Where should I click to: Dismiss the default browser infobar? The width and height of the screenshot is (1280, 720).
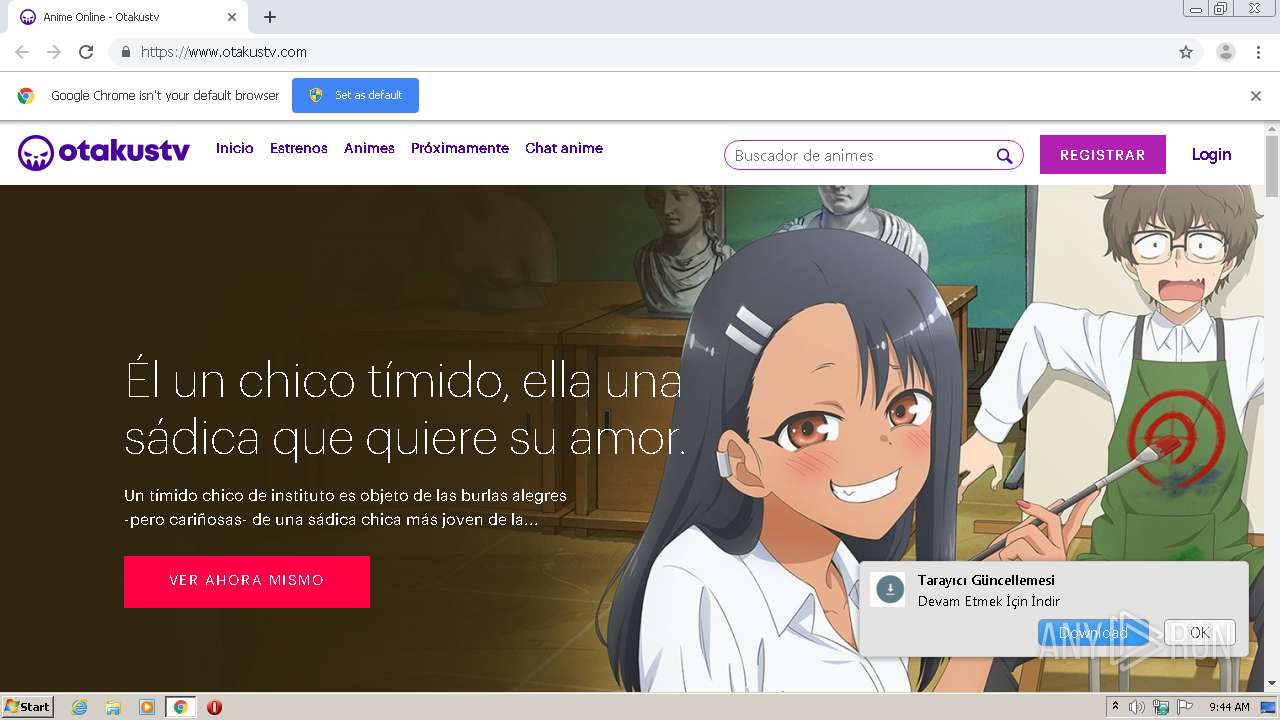tap(1255, 96)
